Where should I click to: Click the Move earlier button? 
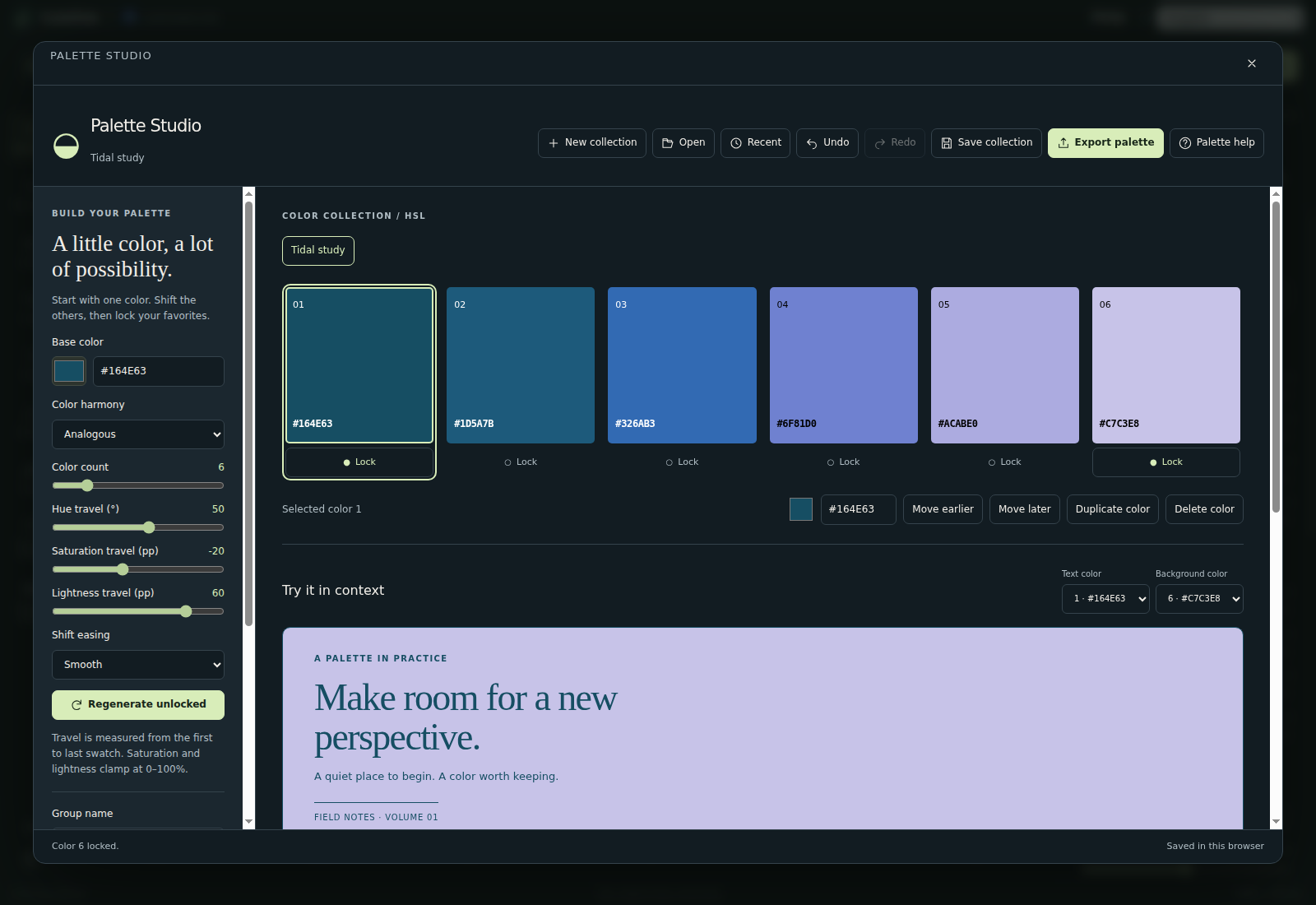tap(943, 509)
